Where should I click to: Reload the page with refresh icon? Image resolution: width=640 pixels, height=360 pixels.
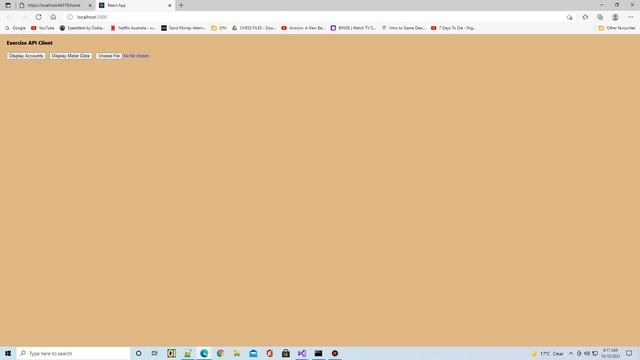[x=38, y=17]
